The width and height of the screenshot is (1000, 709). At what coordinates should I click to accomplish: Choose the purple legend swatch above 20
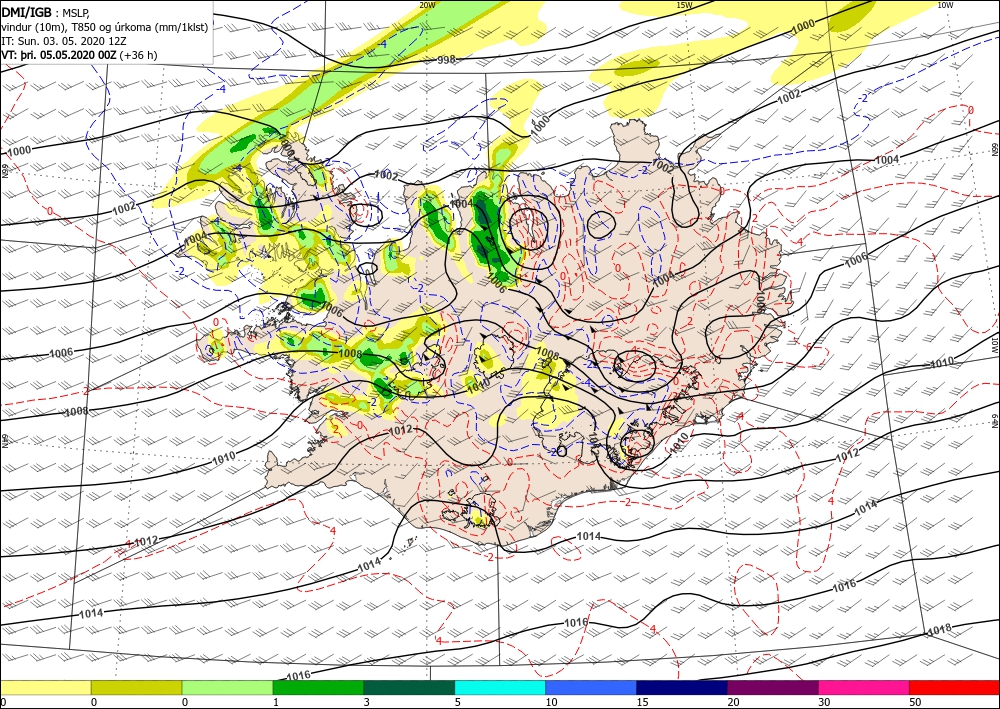(x=772, y=688)
